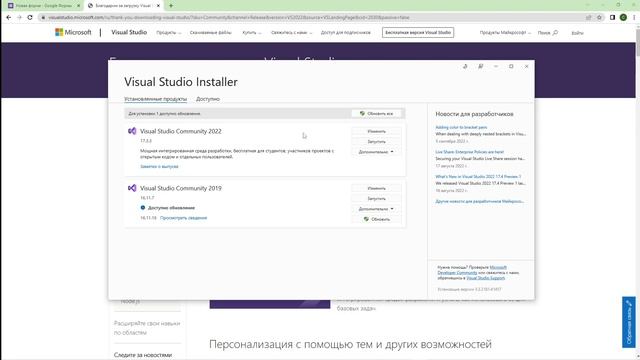Open the Adding color to bracket pairs article

[x=461, y=127]
